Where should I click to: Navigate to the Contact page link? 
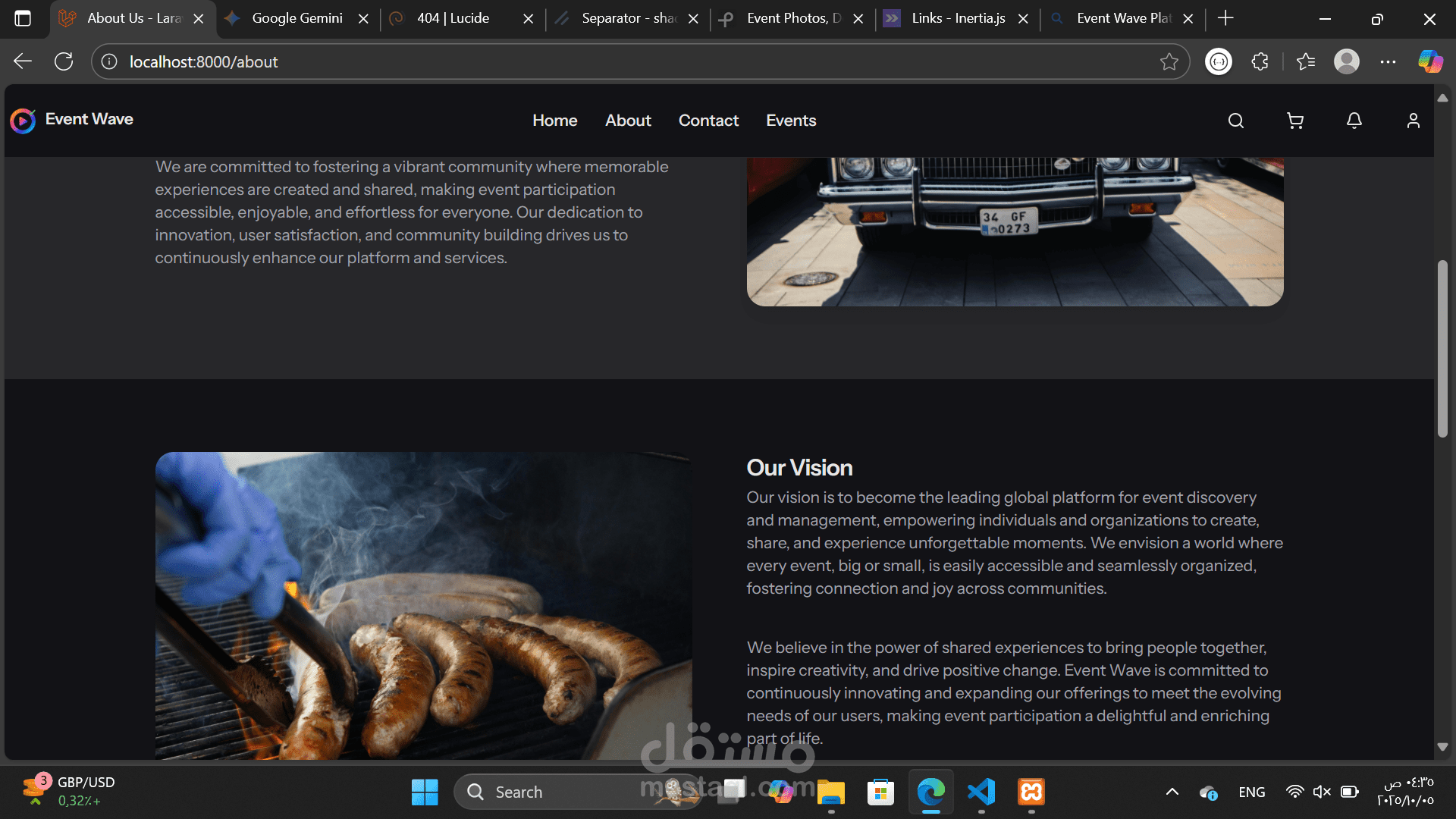tap(708, 121)
